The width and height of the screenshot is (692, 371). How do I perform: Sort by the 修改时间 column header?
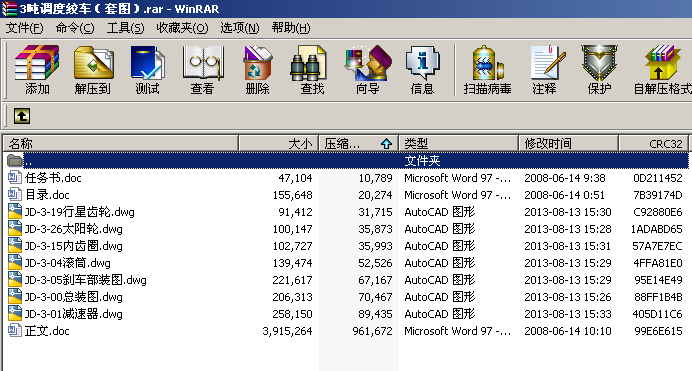tap(568, 143)
